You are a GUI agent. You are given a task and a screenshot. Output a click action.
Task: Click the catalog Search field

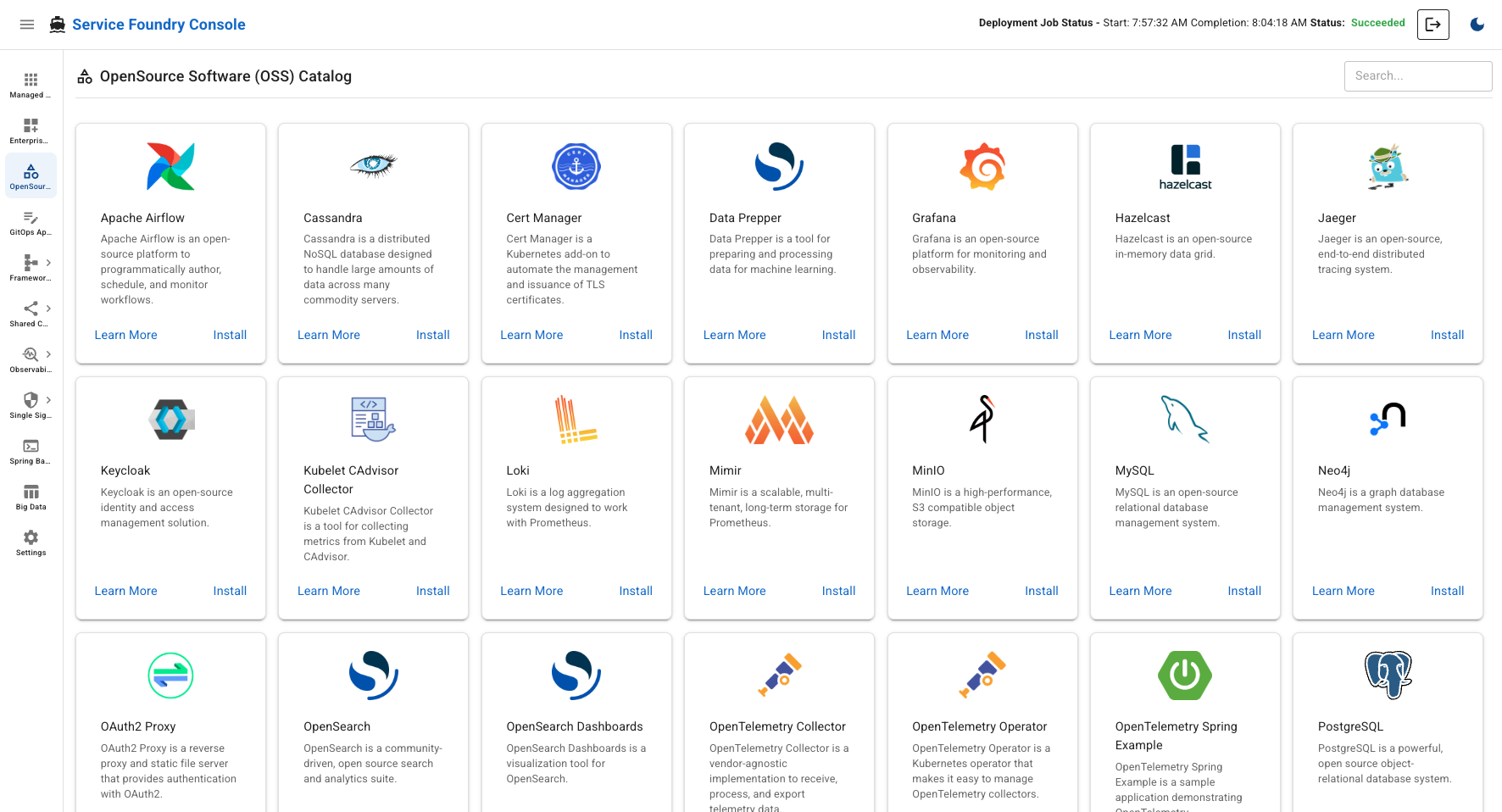[x=1418, y=76]
